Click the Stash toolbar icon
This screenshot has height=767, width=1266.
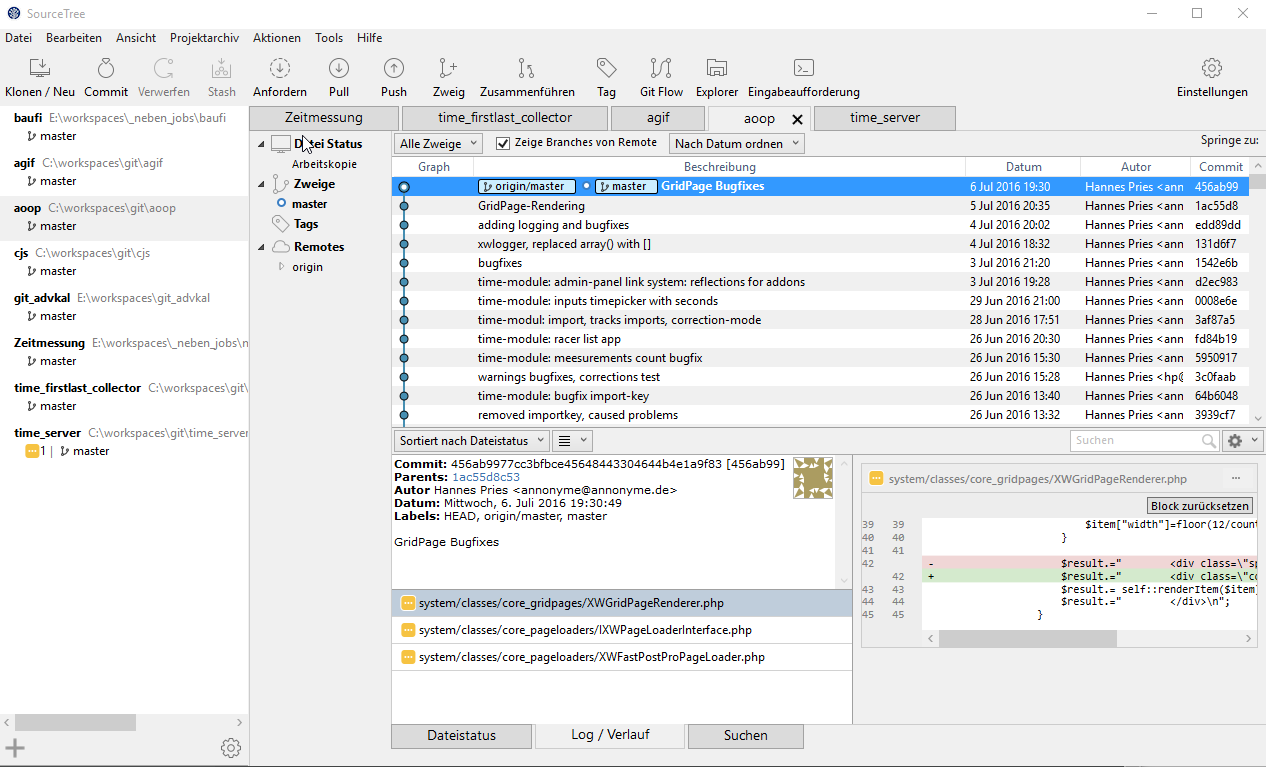click(221, 68)
